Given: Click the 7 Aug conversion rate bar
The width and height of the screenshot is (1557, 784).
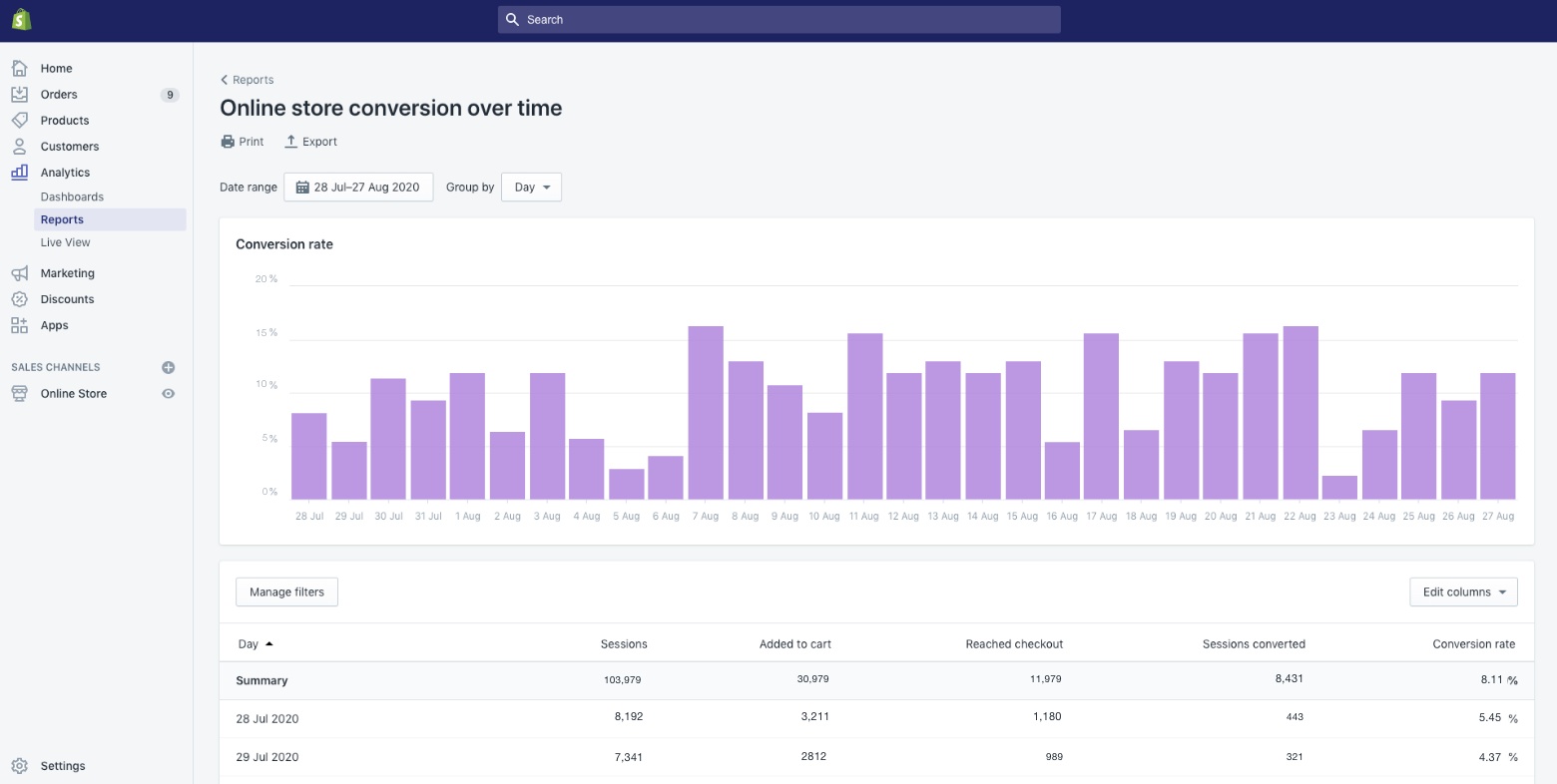Looking at the screenshot, I should [706, 412].
